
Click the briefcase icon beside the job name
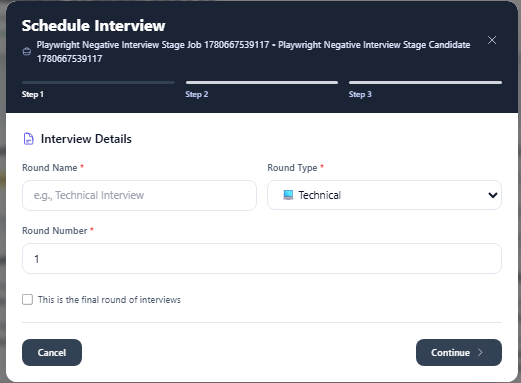pyautogui.click(x=27, y=52)
